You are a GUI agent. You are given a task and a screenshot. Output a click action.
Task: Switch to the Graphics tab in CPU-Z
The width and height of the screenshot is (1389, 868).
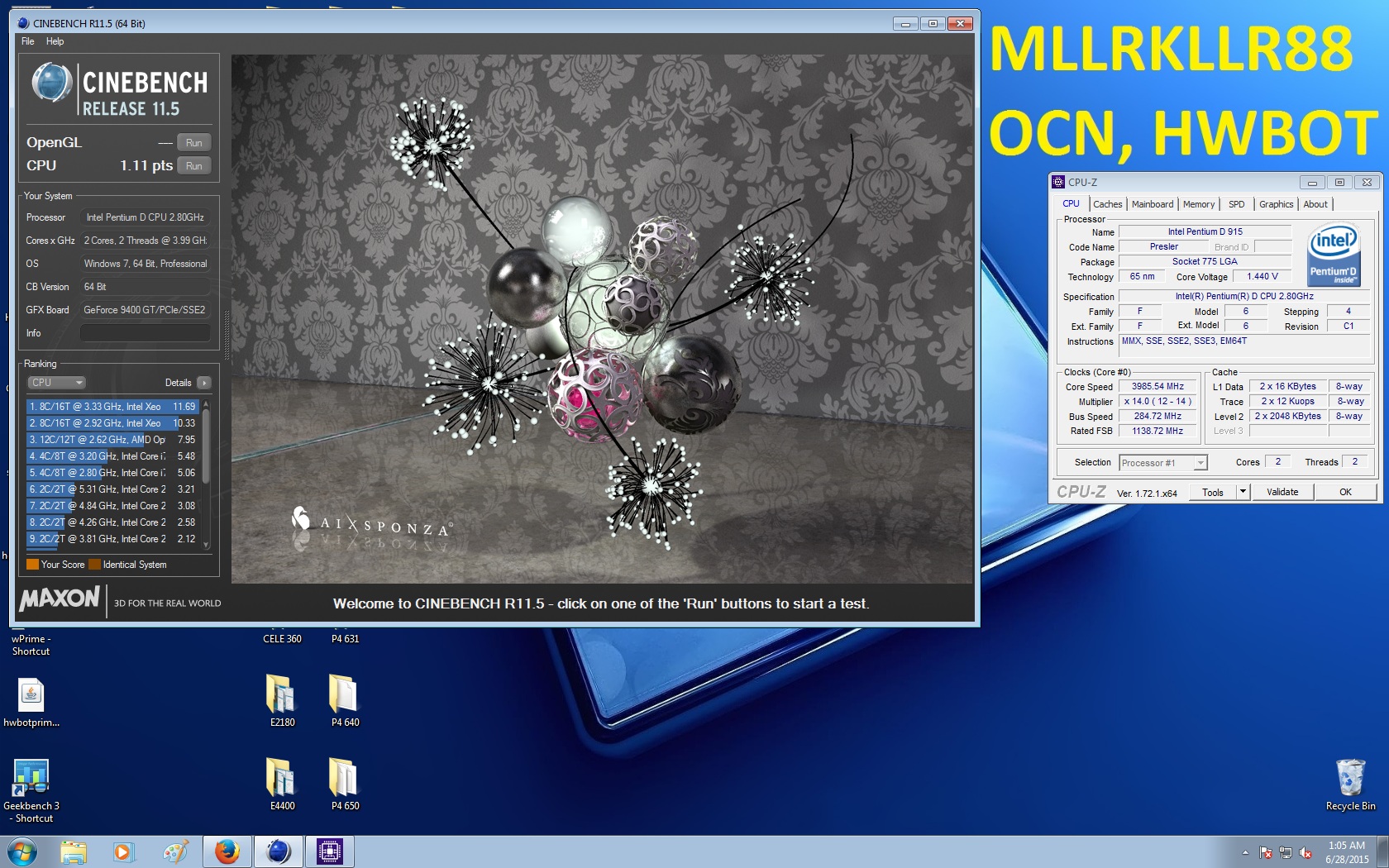(x=1277, y=204)
